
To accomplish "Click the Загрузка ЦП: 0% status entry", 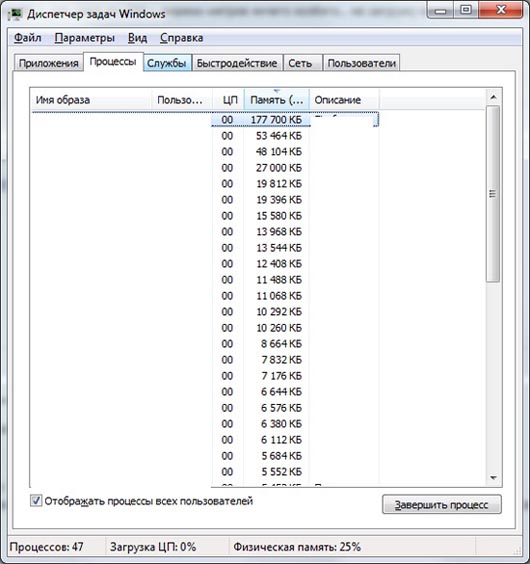I will (153, 547).
